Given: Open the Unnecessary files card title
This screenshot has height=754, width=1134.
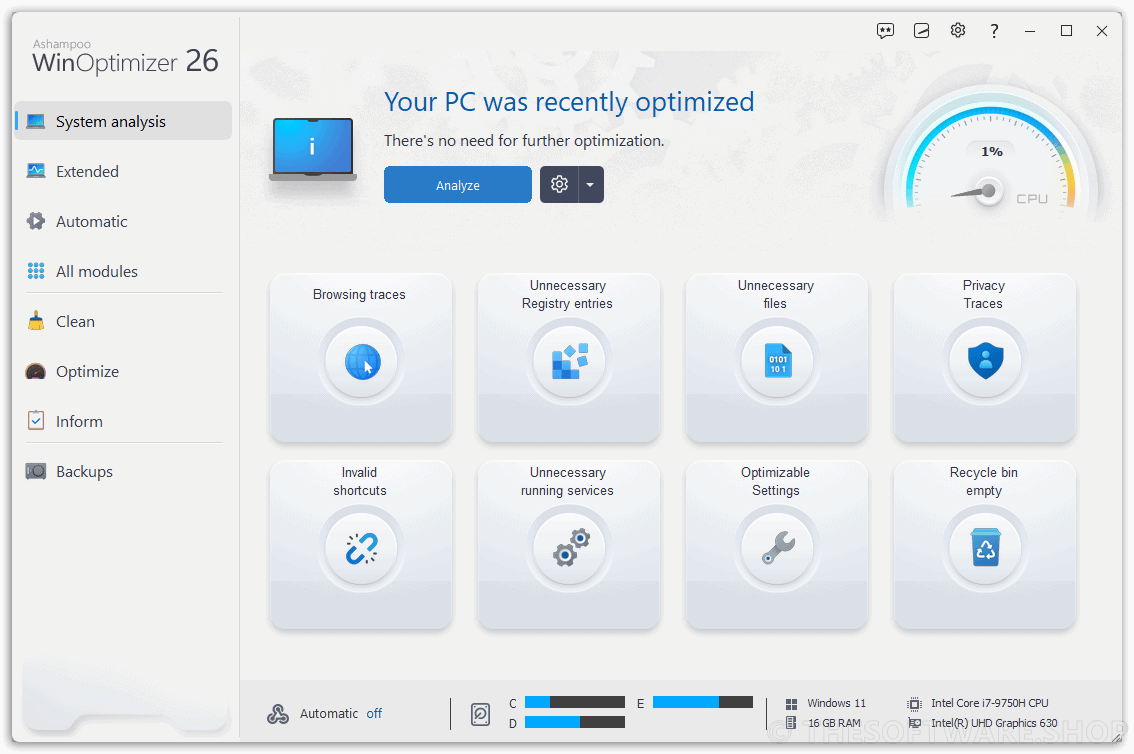Looking at the screenshot, I should tap(775, 294).
